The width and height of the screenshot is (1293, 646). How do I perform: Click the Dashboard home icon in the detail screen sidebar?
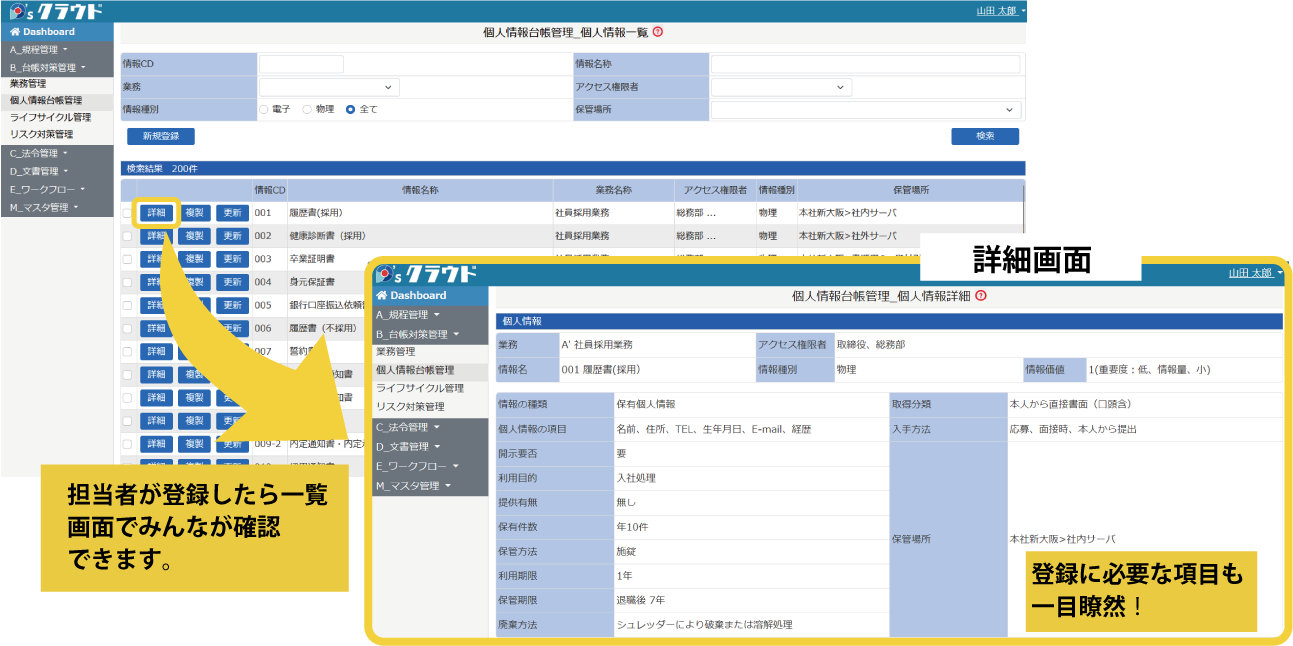(381, 296)
